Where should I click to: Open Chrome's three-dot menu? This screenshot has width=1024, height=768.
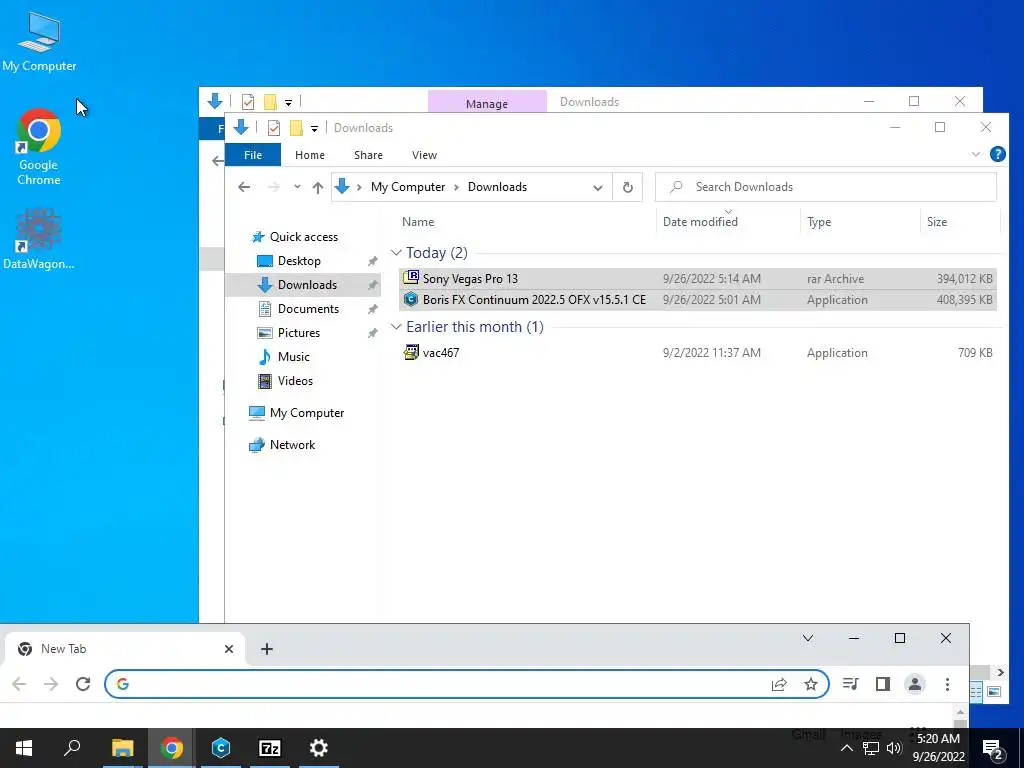coord(947,684)
